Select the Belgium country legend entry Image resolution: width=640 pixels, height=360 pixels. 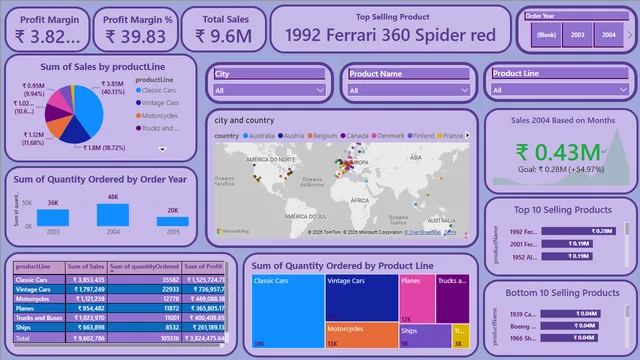[x=322, y=136]
